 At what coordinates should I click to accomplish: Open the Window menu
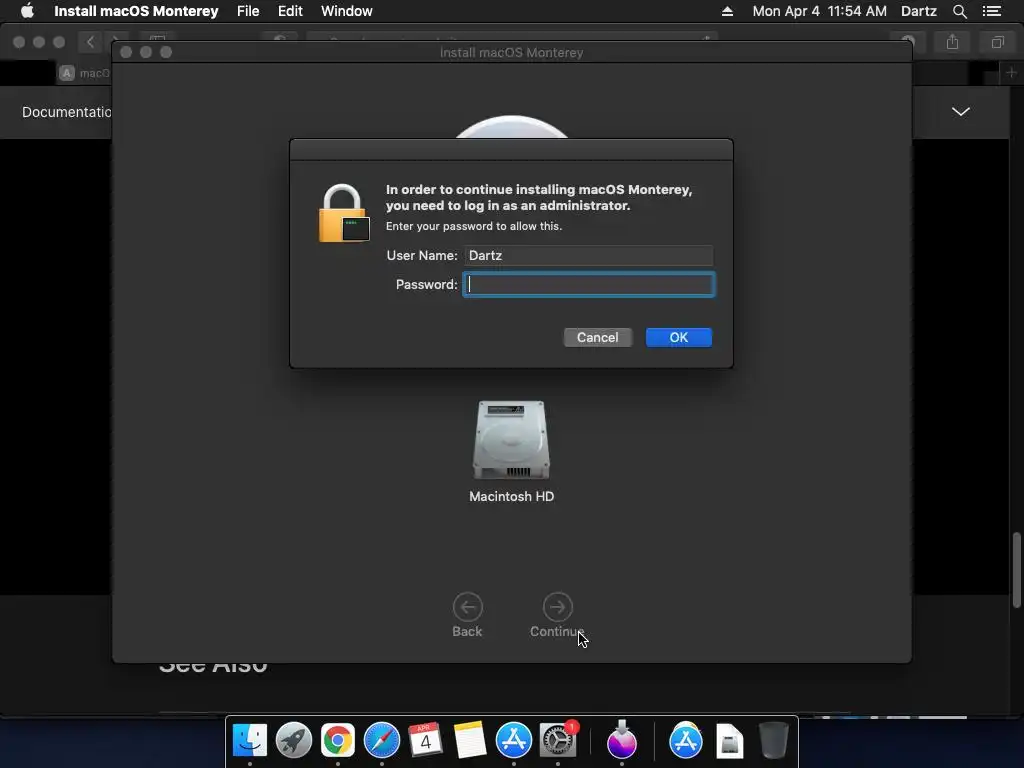click(x=347, y=11)
